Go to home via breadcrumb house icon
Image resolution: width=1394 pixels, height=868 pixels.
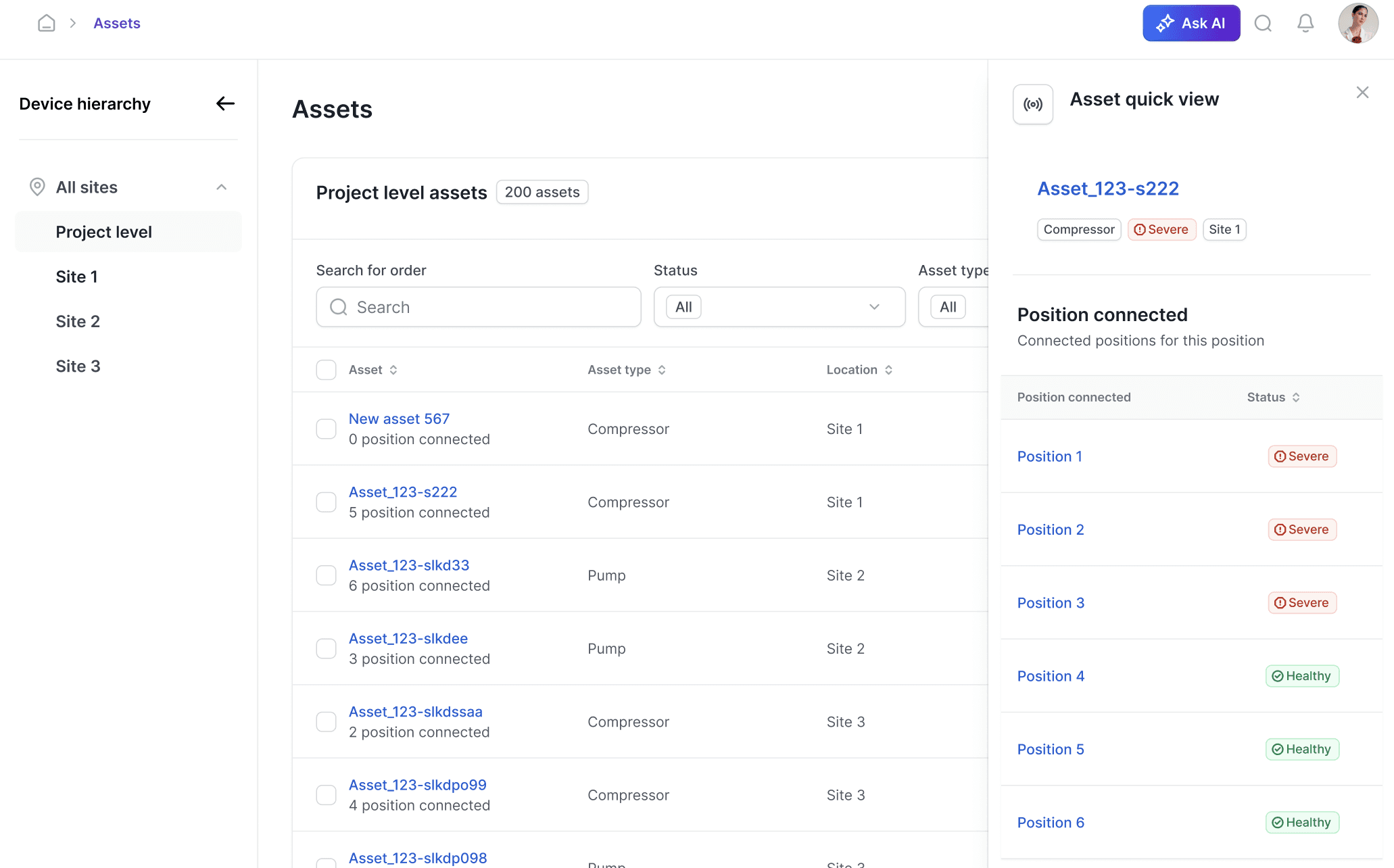click(x=46, y=24)
